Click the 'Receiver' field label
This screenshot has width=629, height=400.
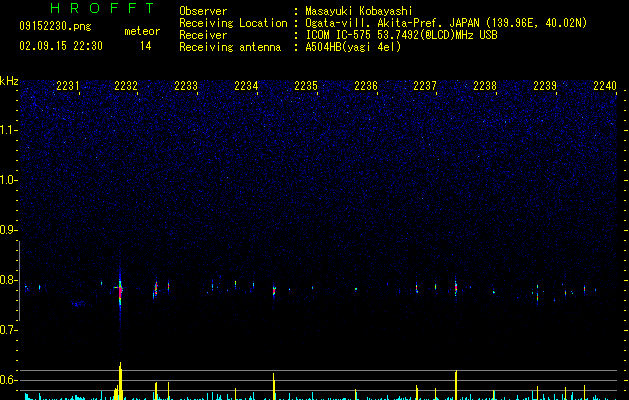click(203, 35)
